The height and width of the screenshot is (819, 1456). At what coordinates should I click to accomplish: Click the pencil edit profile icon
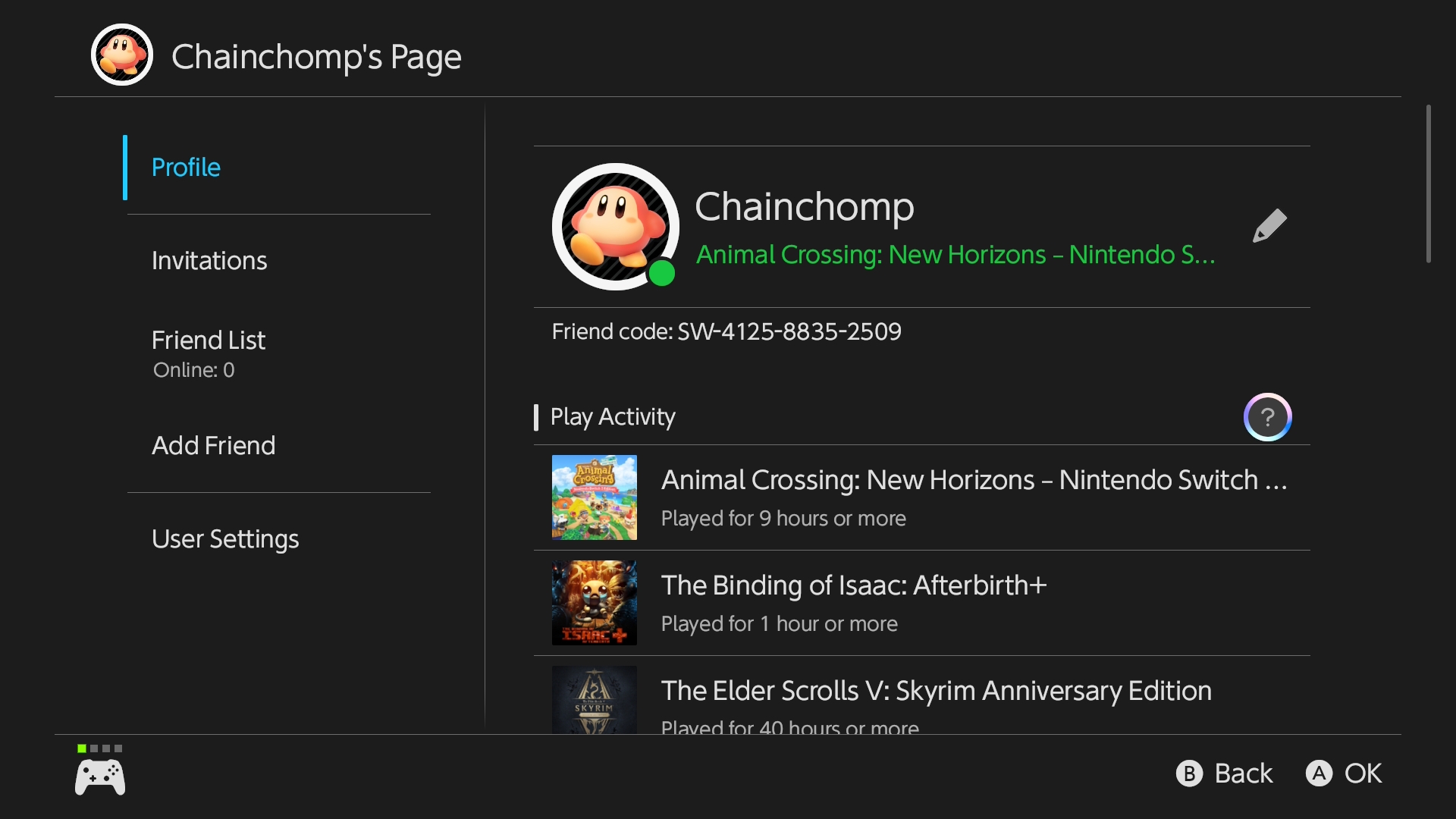pyautogui.click(x=1269, y=225)
